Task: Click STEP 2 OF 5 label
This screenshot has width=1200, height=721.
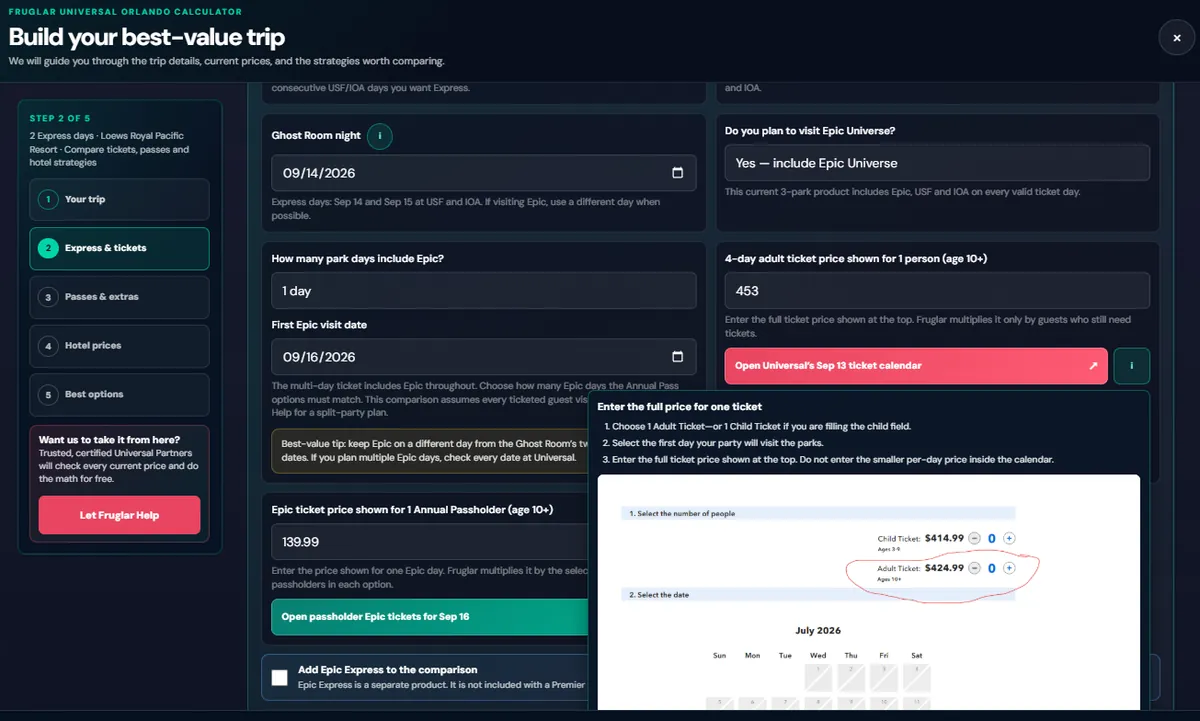Action: pos(60,118)
